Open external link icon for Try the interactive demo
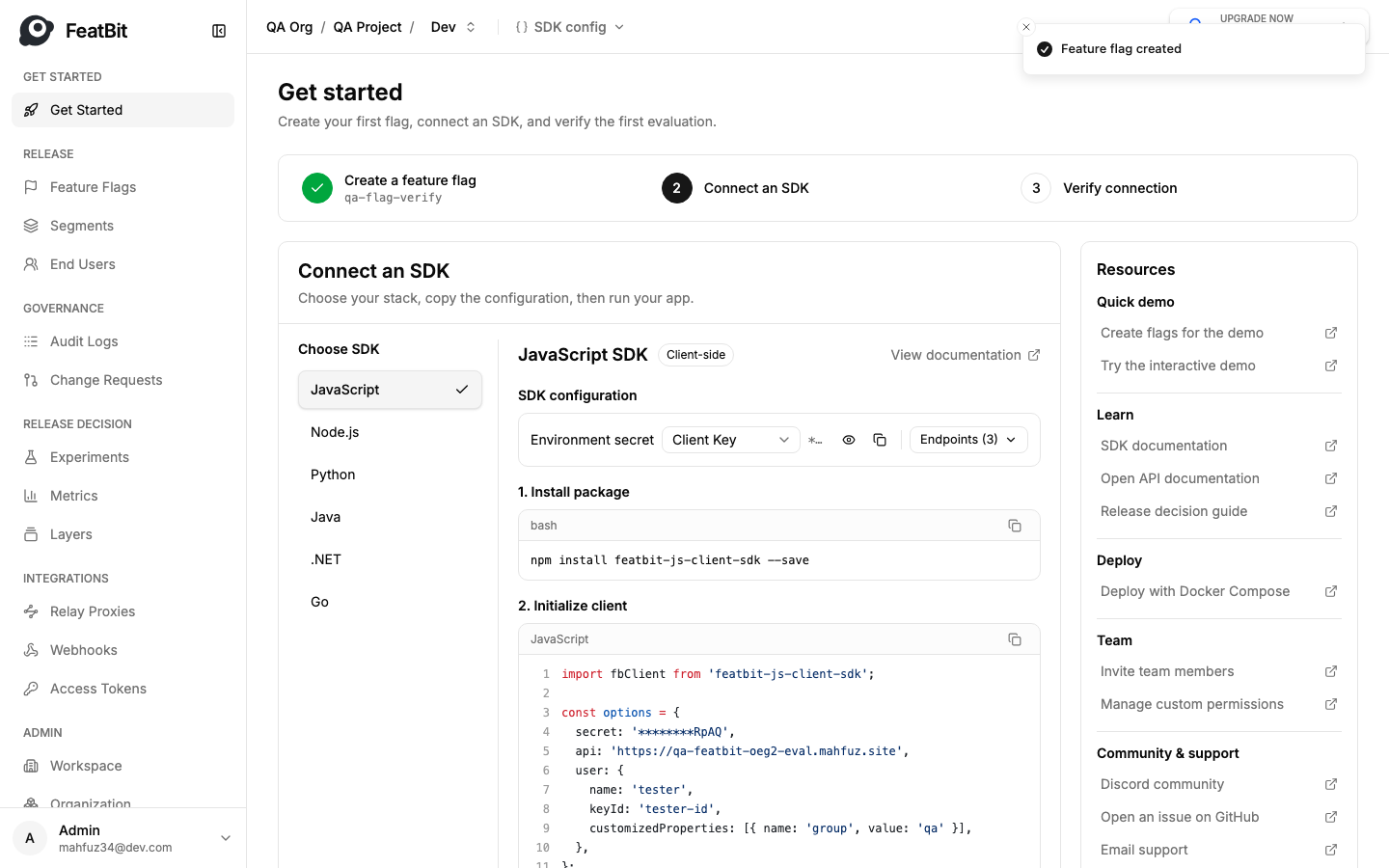 (x=1331, y=366)
